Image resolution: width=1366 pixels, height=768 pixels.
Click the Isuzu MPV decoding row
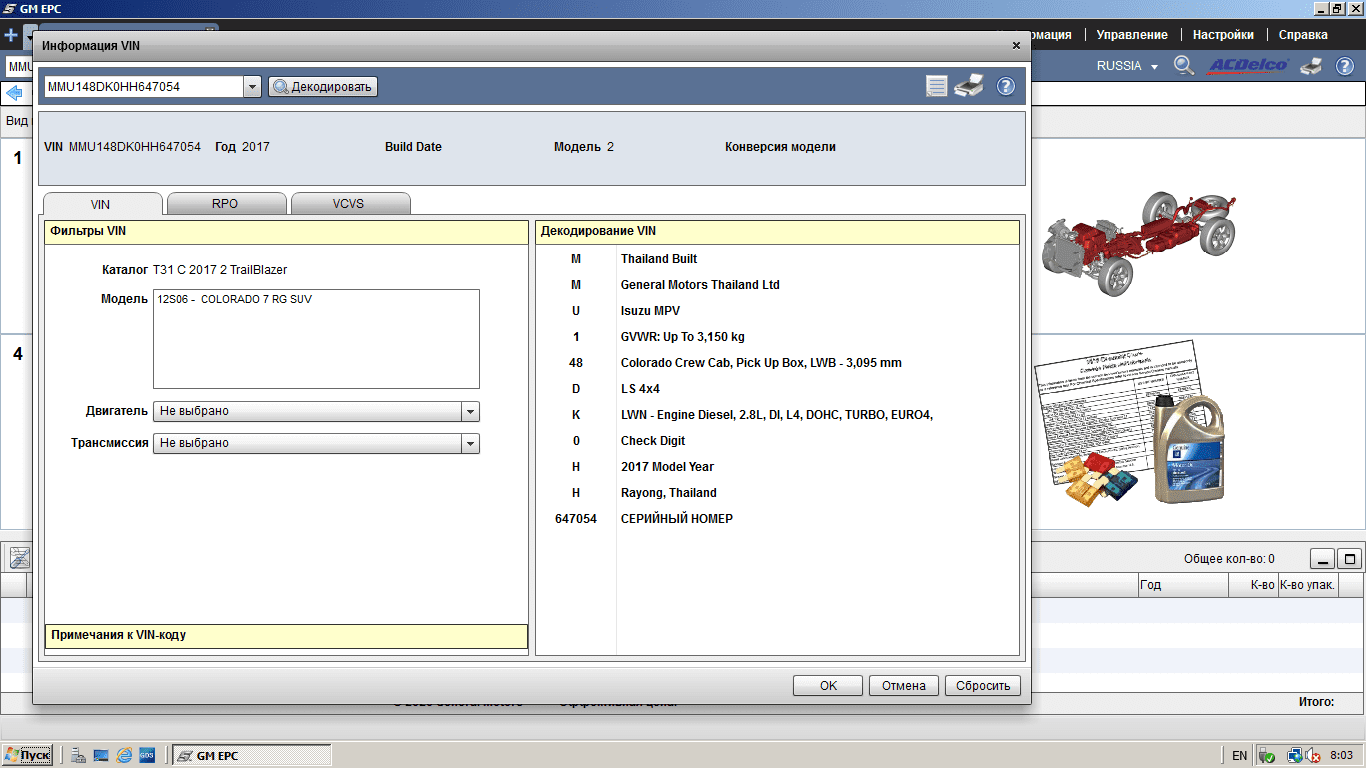[778, 311]
